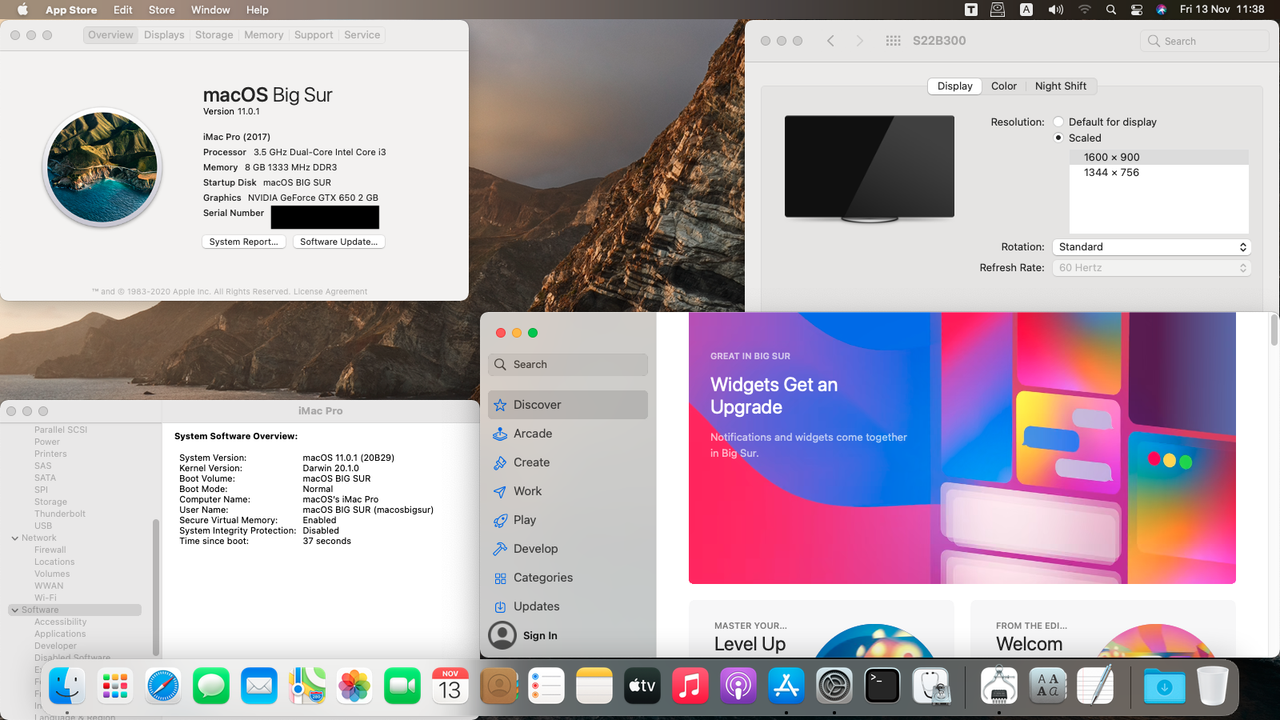Open Launchpad from the Dock

[115, 686]
